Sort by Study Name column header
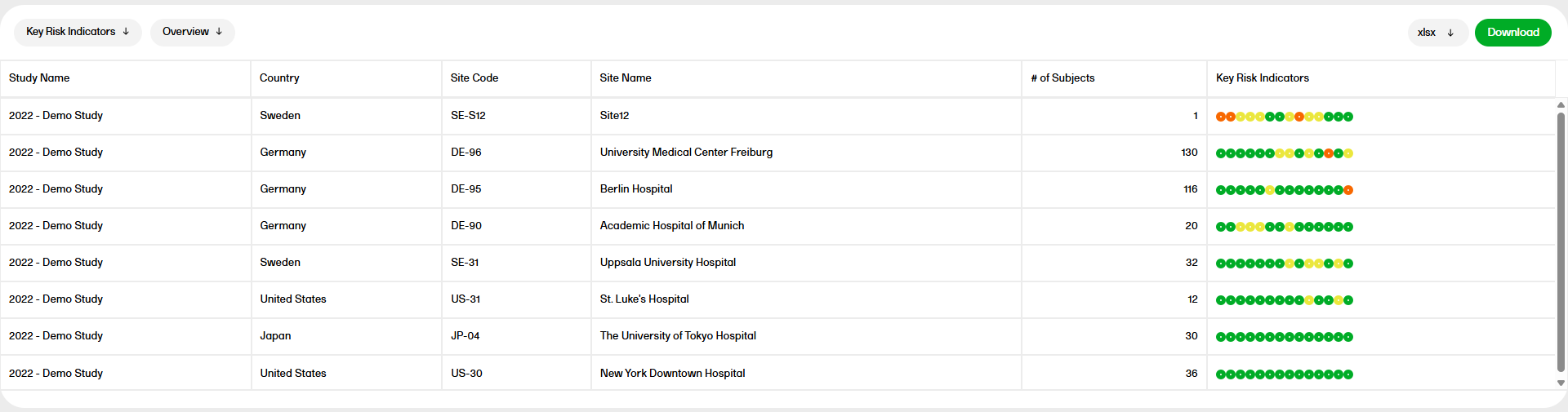This screenshot has width=1568, height=412. point(39,78)
